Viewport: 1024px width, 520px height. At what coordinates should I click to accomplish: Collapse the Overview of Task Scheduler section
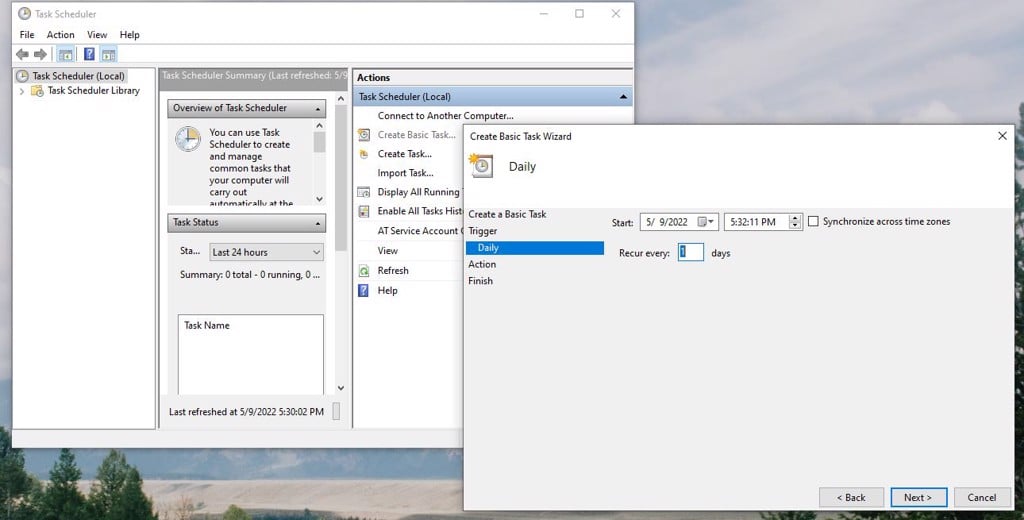318,108
